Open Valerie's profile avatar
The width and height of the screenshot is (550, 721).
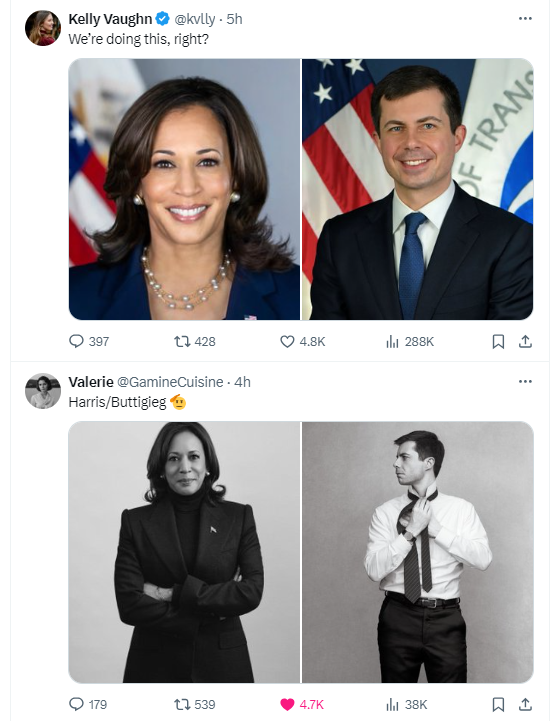[x=43, y=391]
